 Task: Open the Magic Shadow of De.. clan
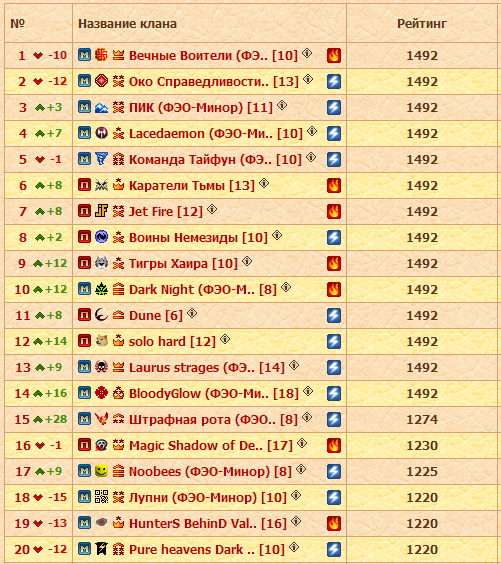click(211, 446)
